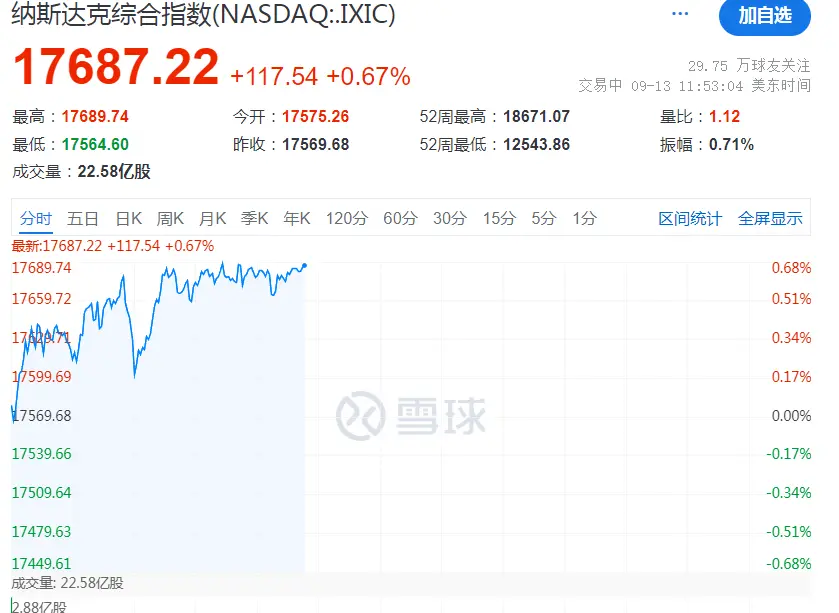Viewport: 839px width, 613px height.
Task: Click the 17539.66 price axis label
Action: tap(42, 454)
